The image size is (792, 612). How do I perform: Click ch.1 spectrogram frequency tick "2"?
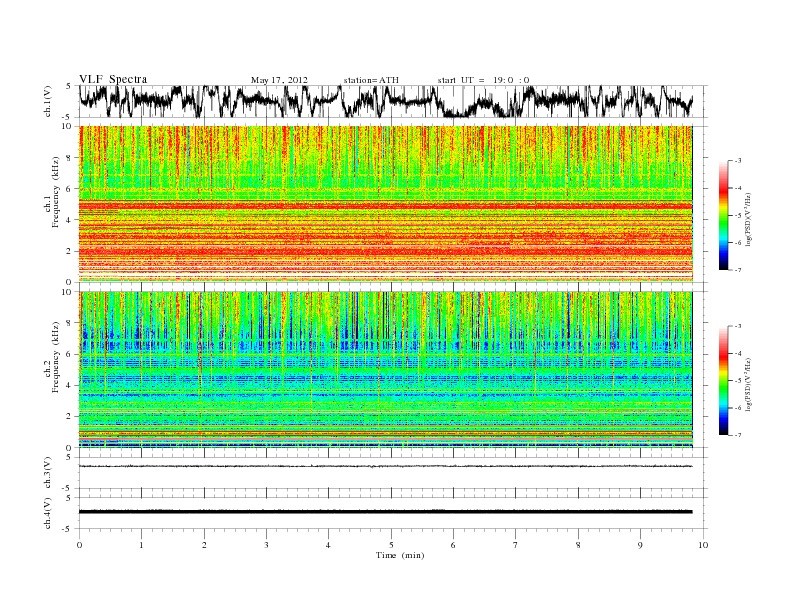69,251
